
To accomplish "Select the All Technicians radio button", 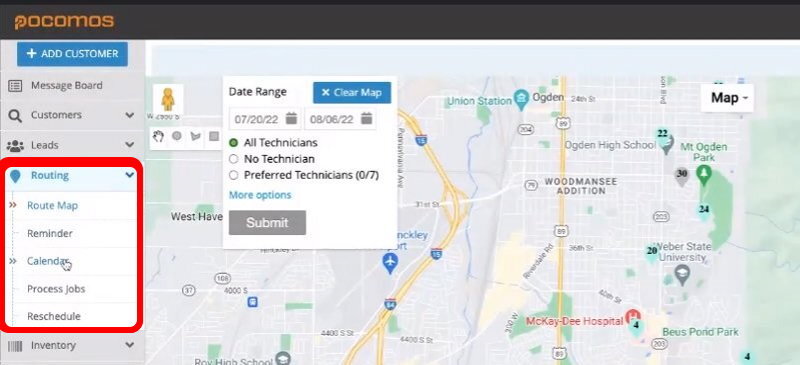I will (x=234, y=142).
